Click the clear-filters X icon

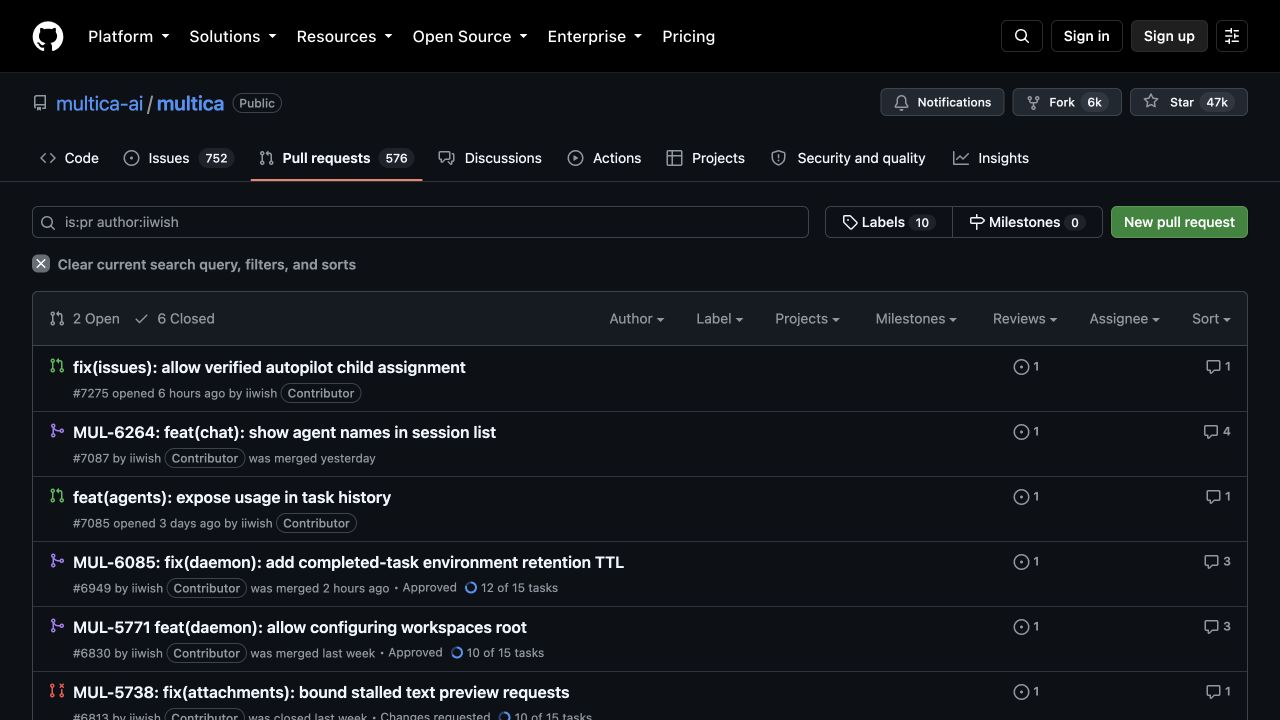[x=41, y=264]
